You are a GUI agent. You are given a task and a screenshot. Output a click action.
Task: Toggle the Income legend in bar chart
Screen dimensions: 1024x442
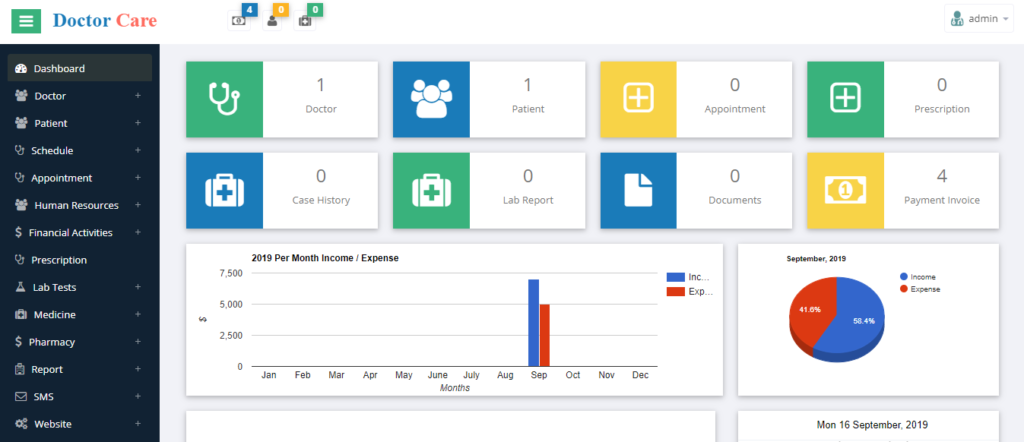click(689, 277)
